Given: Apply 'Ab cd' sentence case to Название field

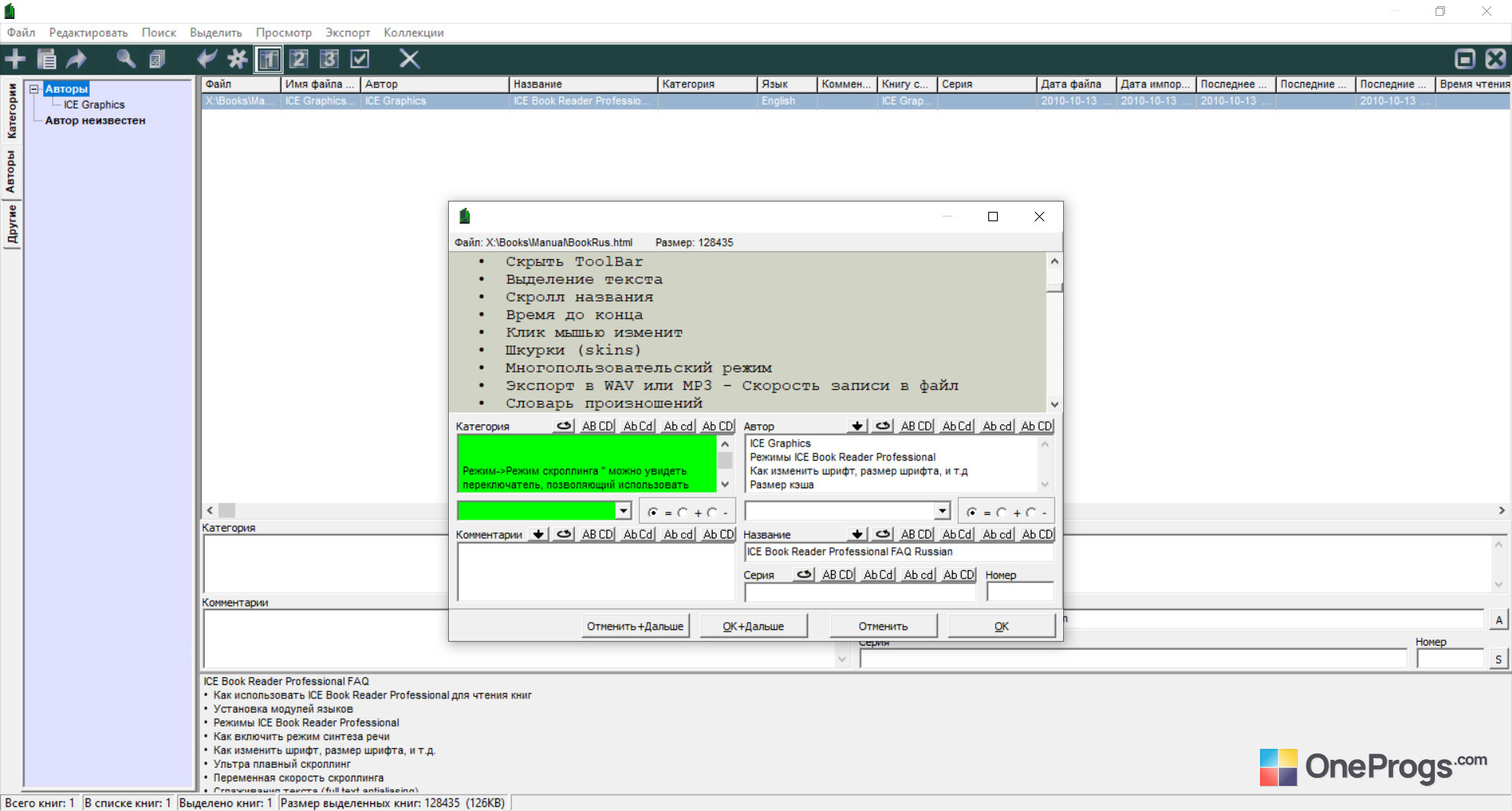Looking at the screenshot, I should (x=998, y=534).
